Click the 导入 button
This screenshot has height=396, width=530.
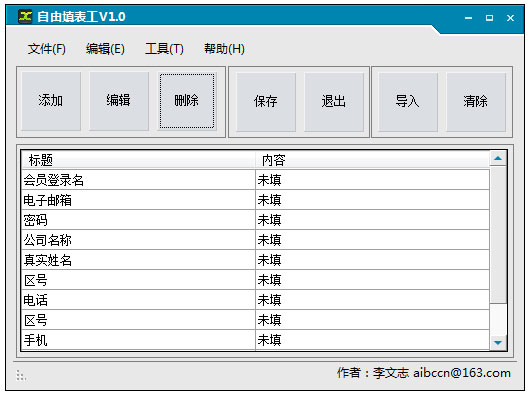(408, 101)
